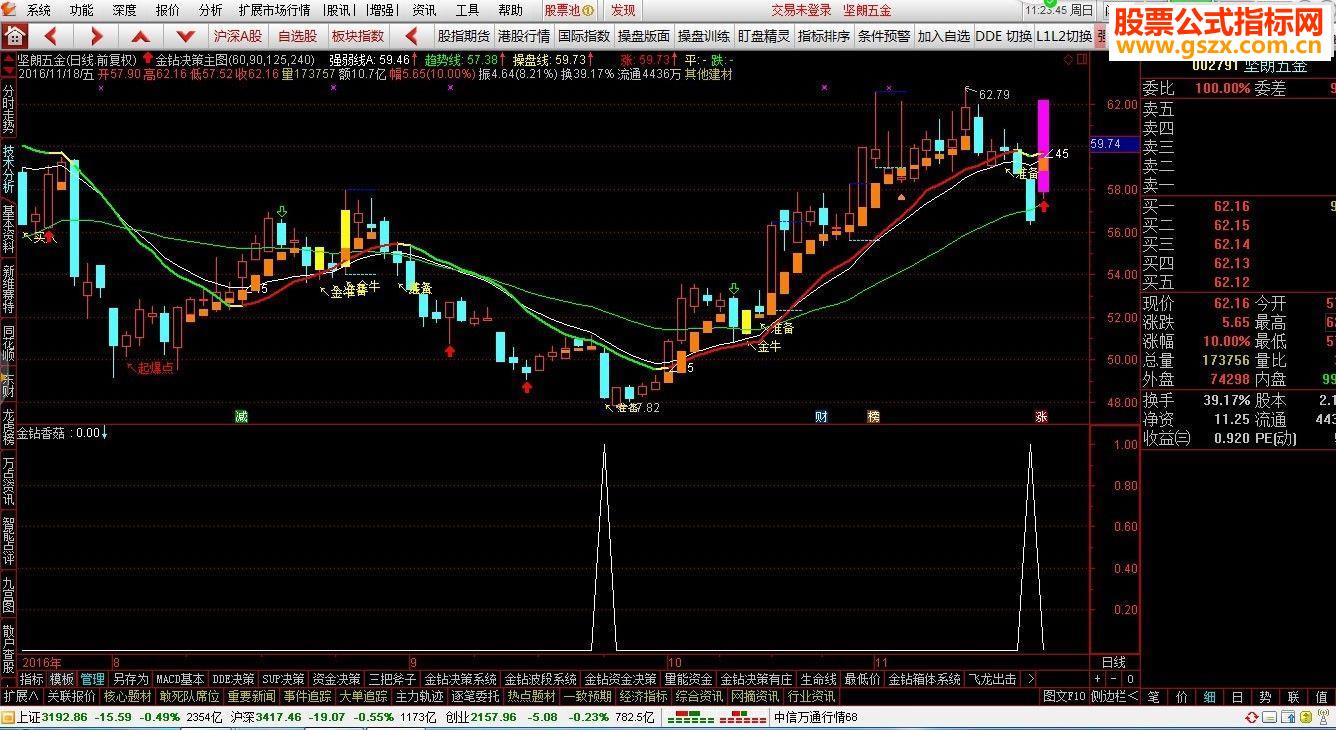Click the 国际指数 toolbar button
Image resolution: width=1336 pixels, height=730 pixels.
pyautogui.click(x=584, y=36)
